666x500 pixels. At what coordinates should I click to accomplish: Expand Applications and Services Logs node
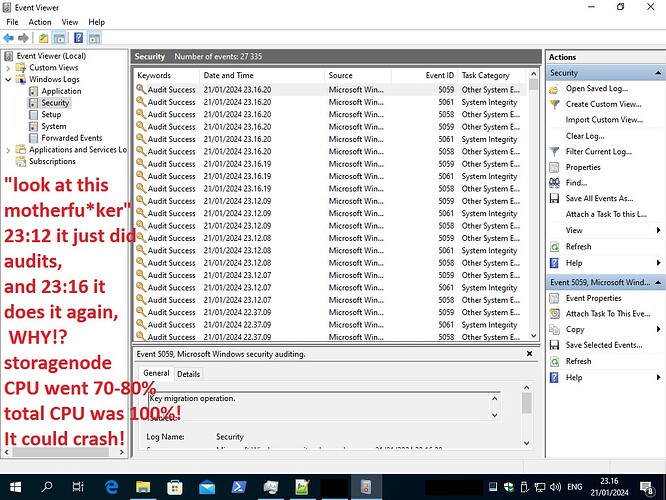pyautogui.click(x=8, y=150)
